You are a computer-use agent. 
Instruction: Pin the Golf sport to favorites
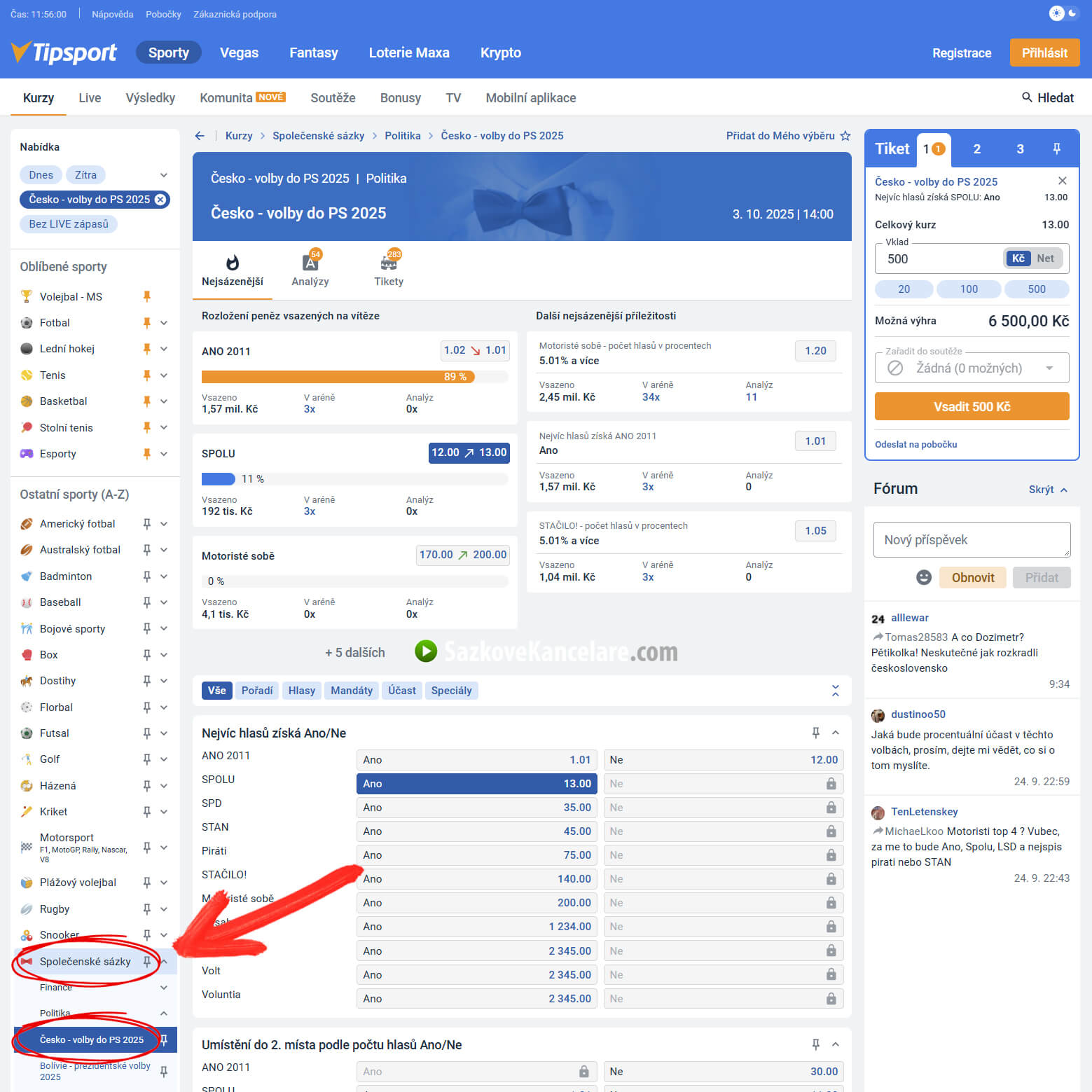click(147, 759)
